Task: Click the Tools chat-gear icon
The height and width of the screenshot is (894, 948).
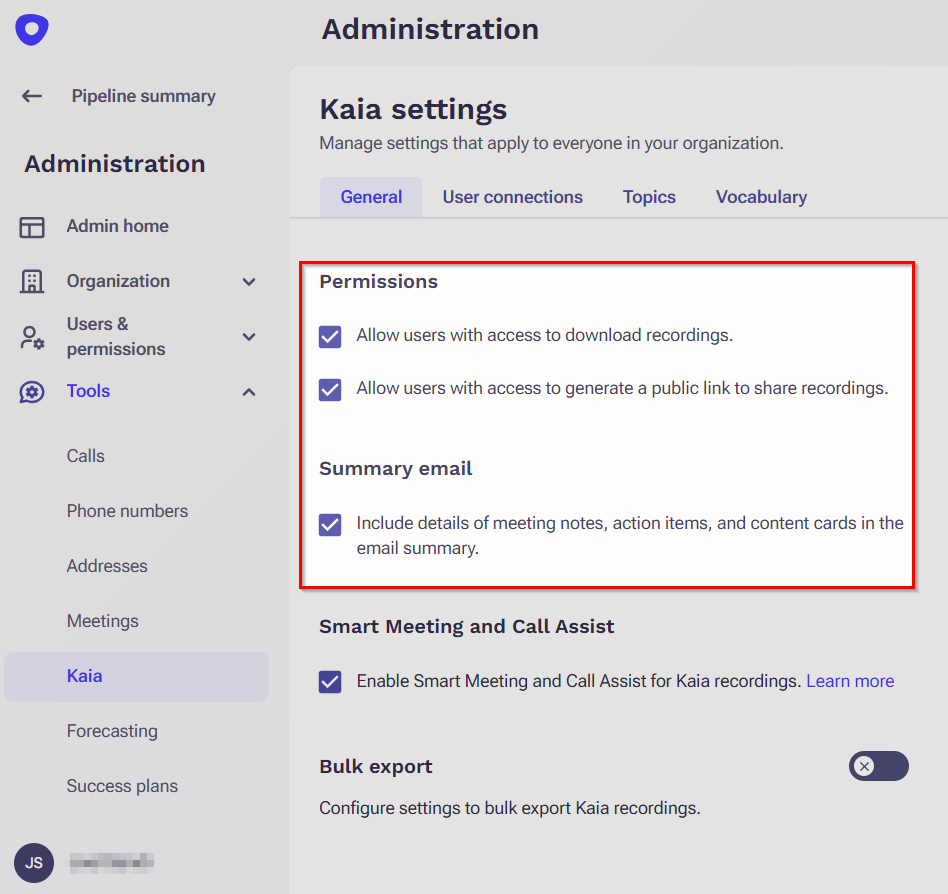Action: pos(32,392)
